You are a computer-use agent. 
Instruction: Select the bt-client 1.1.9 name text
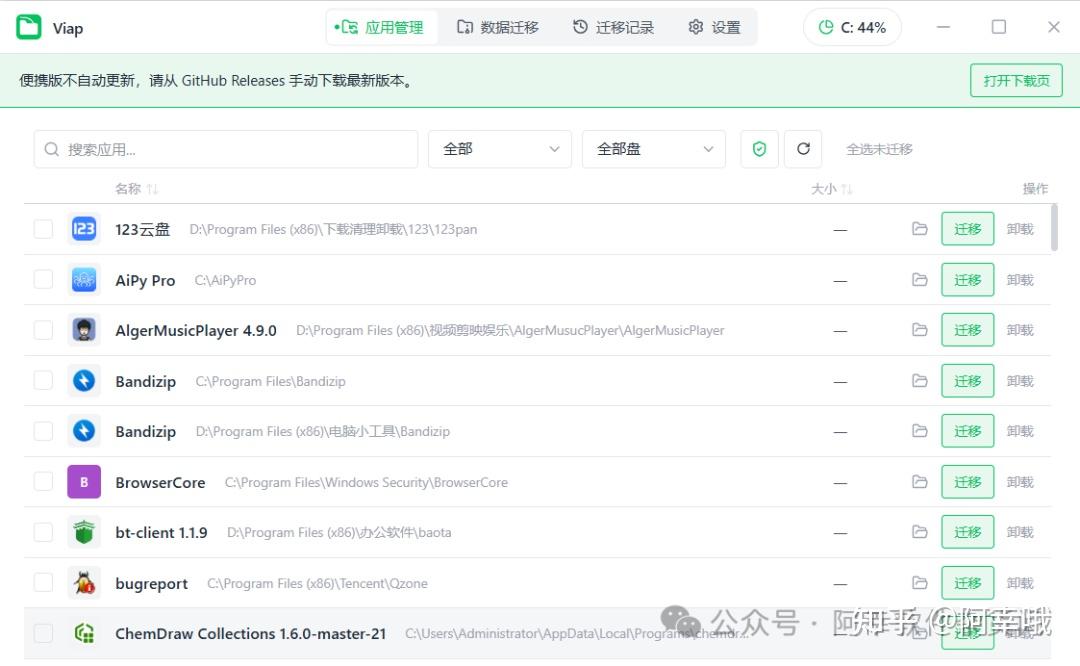[161, 532]
